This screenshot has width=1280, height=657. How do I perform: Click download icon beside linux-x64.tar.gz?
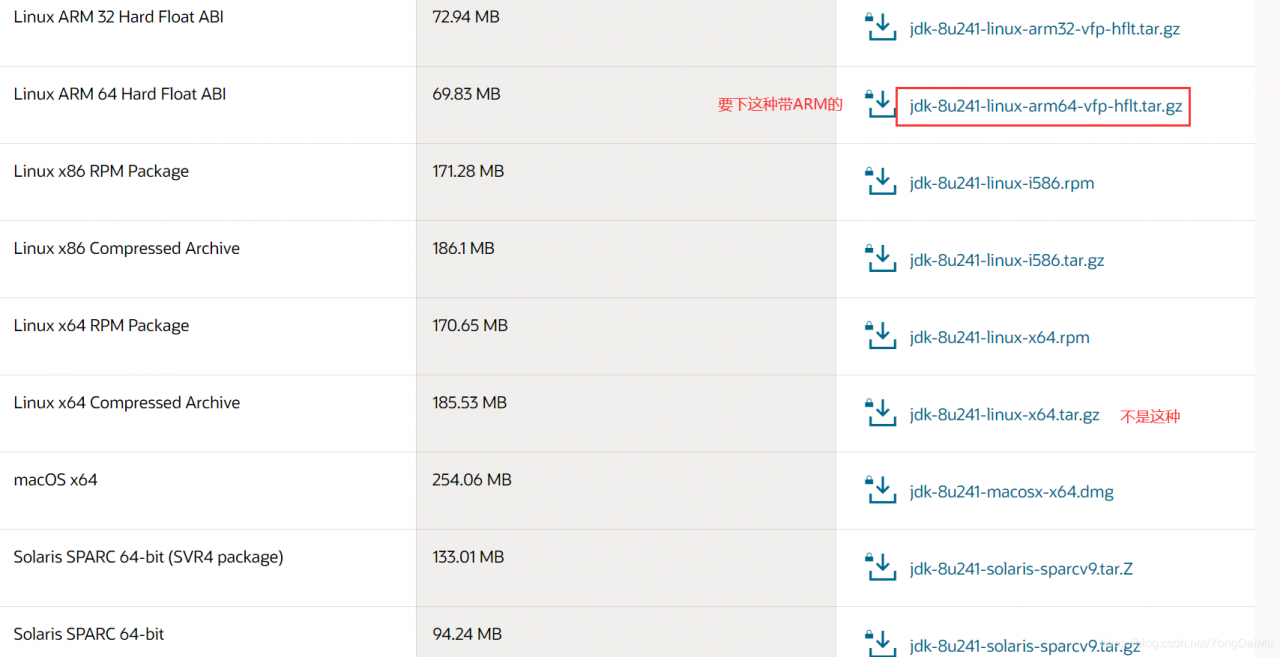click(880, 412)
